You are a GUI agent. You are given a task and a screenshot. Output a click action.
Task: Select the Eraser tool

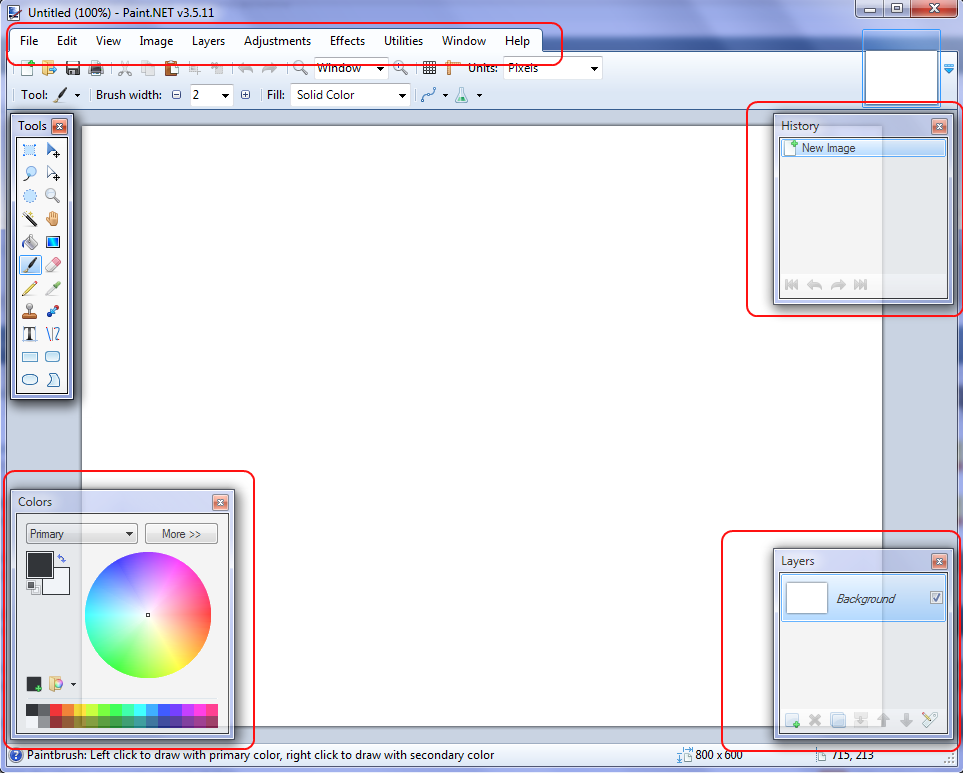(53, 265)
